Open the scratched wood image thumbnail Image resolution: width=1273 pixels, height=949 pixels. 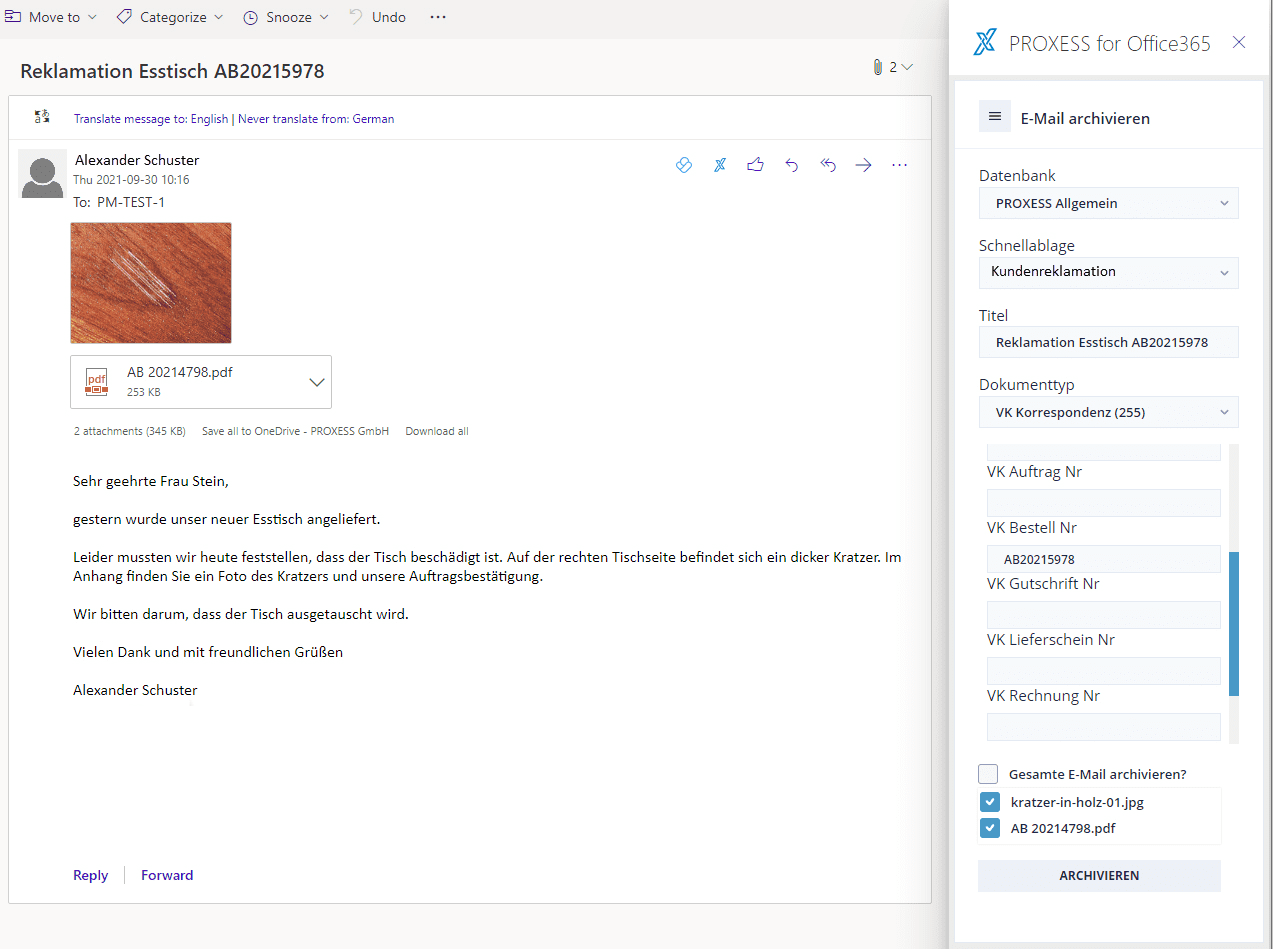pos(151,283)
